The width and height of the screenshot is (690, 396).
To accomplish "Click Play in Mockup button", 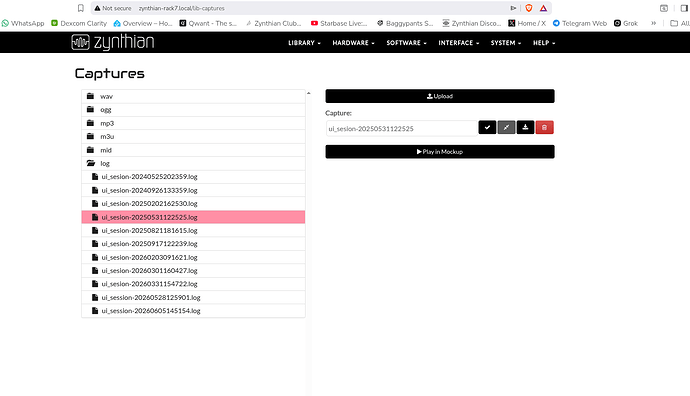I will [x=440, y=152].
